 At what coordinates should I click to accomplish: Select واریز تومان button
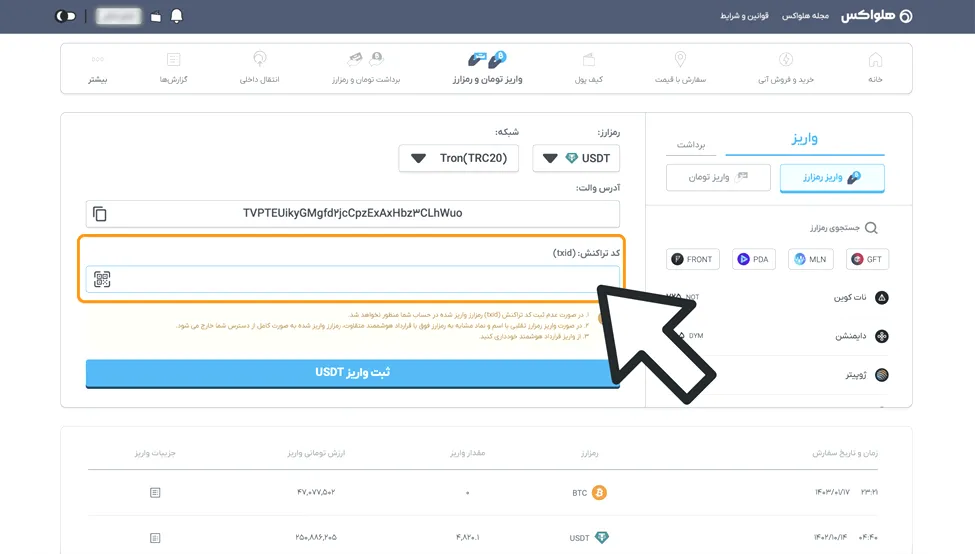click(x=718, y=177)
